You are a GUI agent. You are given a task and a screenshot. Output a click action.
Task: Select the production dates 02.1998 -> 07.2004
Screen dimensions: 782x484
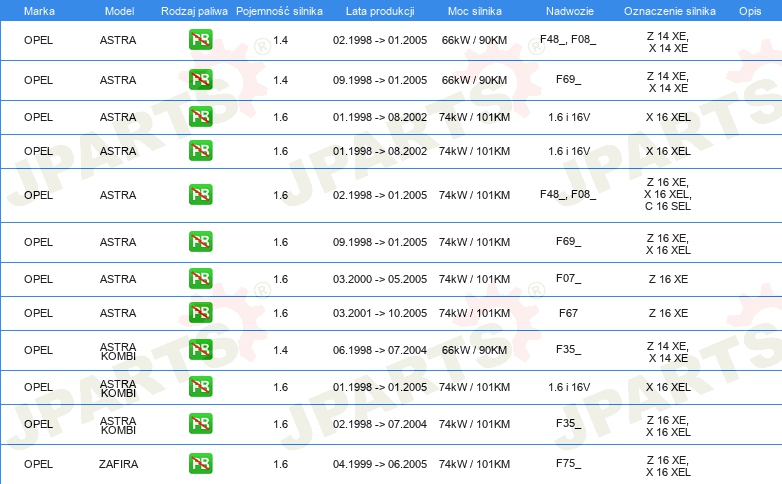click(380, 424)
